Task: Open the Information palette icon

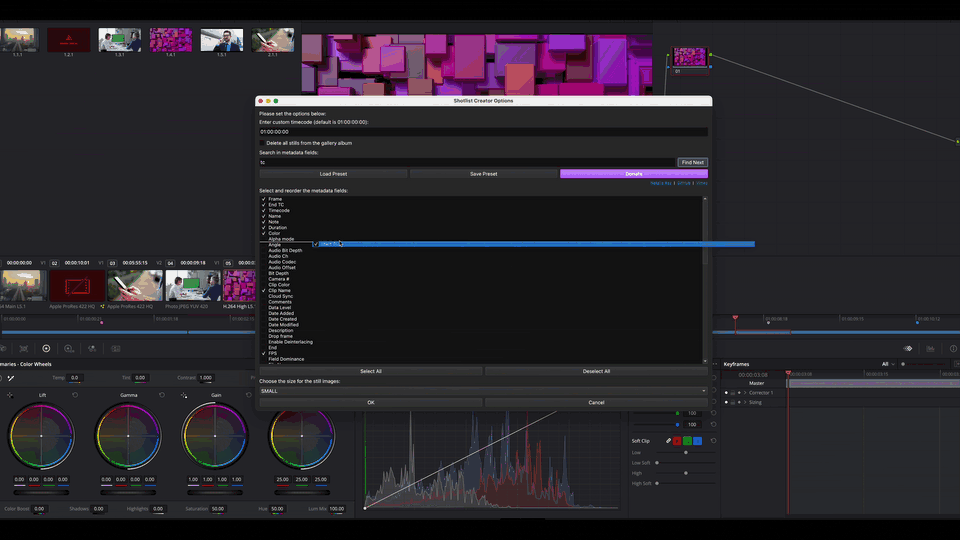Action: pyautogui.click(x=953, y=348)
